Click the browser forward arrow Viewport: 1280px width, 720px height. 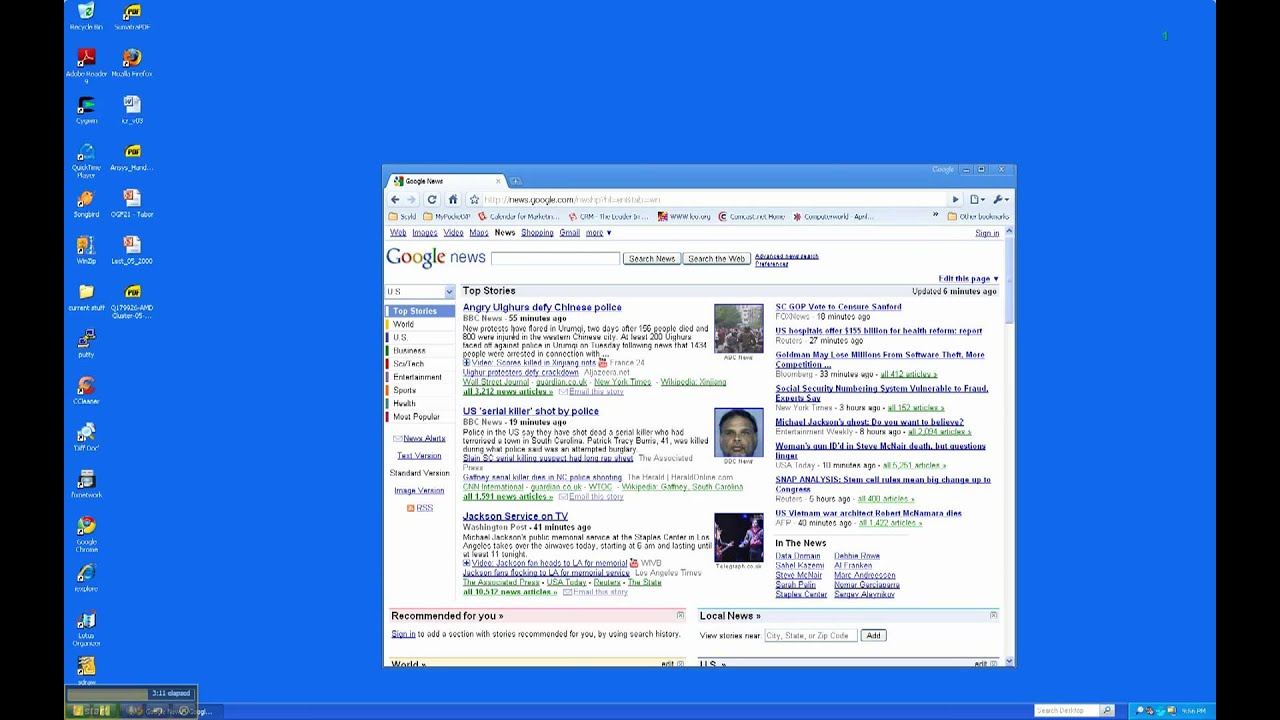(411, 200)
